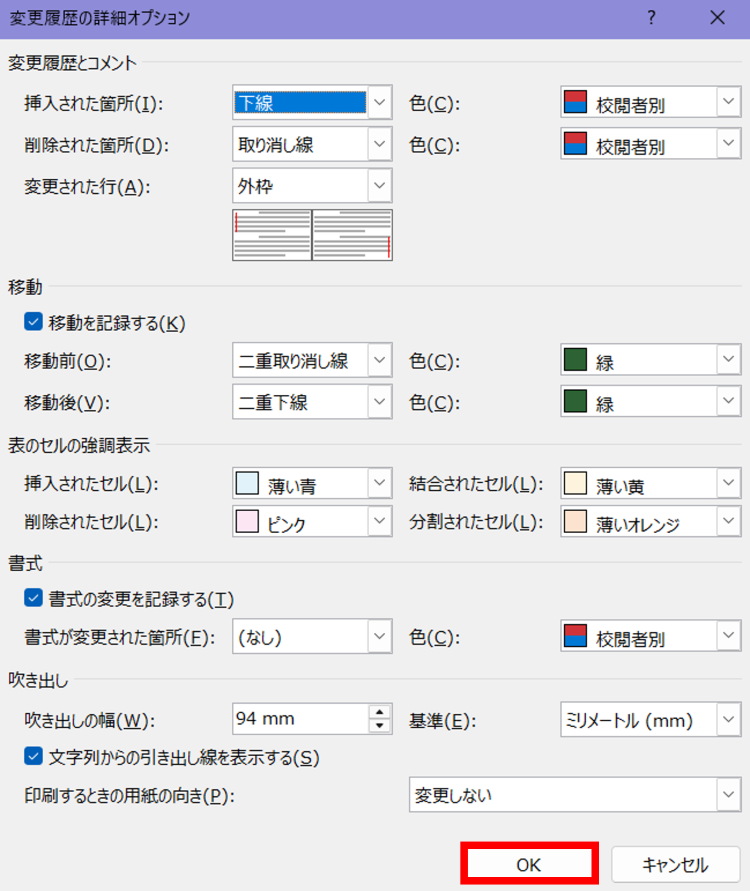Toggle 移動を記録する checkbox

(x=34, y=322)
